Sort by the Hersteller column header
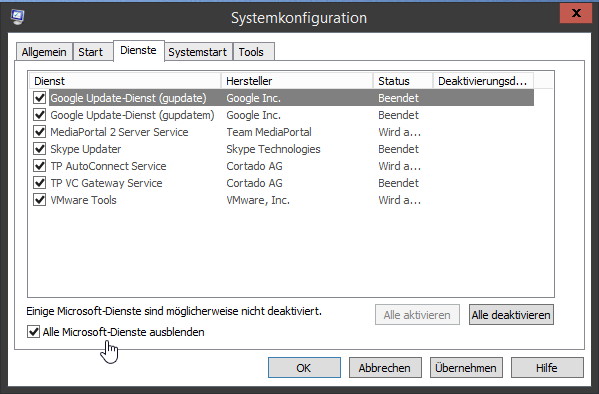Viewport: 599px width, 394px height. [x=297, y=81]
